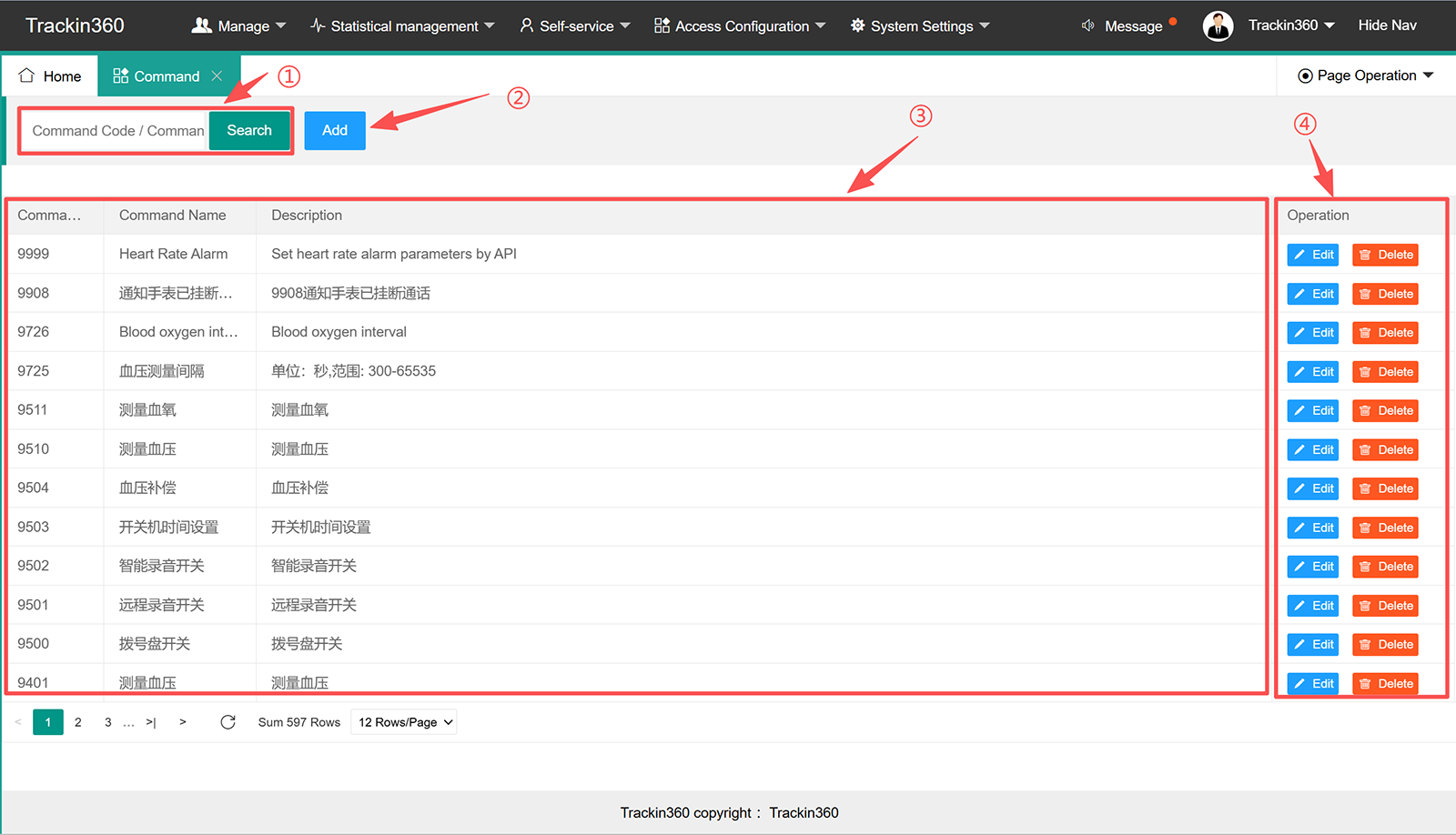The height and width of the screenshot is (835, 1456).
Task: Close the Command tab
Action: pyautogui.click(x=217, y=76)
